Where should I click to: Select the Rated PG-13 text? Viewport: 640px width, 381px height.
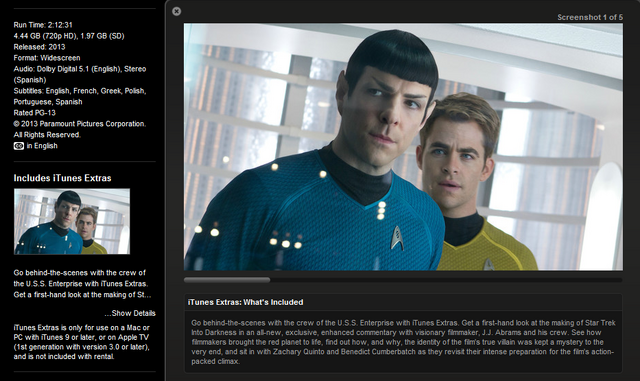[x=34, y=113]
